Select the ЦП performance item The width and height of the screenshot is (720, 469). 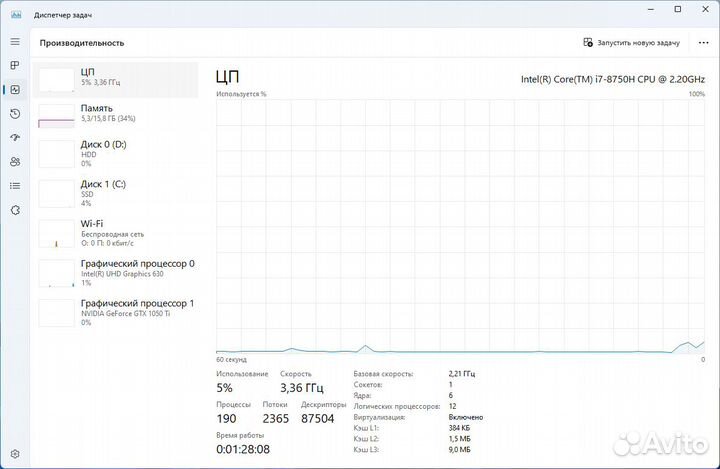point(115,80)
